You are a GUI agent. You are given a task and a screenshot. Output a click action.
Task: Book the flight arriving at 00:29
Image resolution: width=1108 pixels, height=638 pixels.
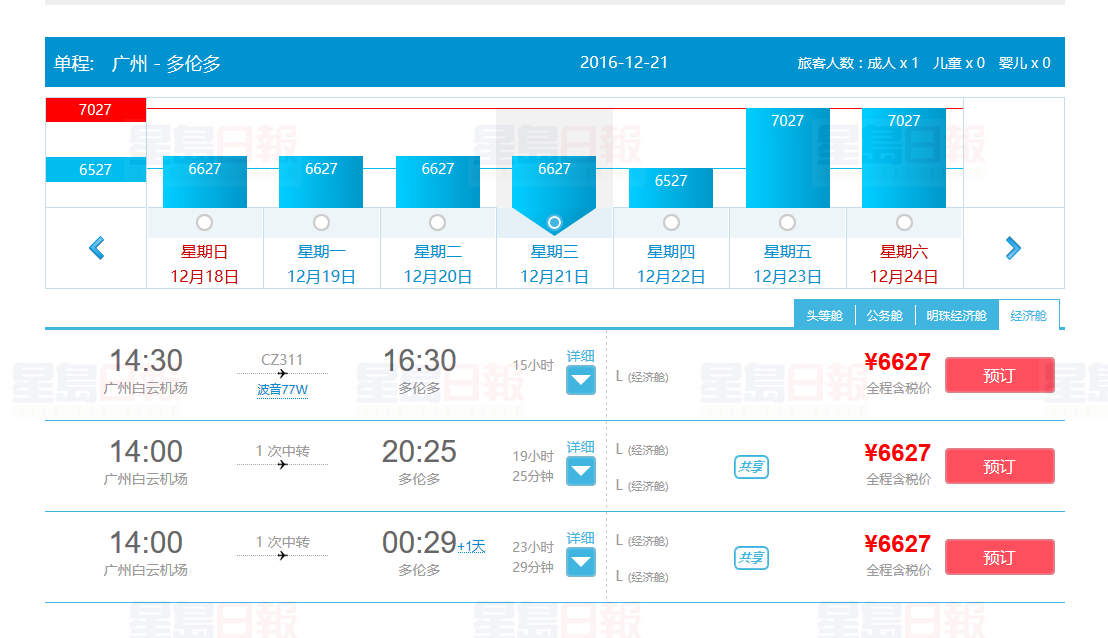coord(999,557)
